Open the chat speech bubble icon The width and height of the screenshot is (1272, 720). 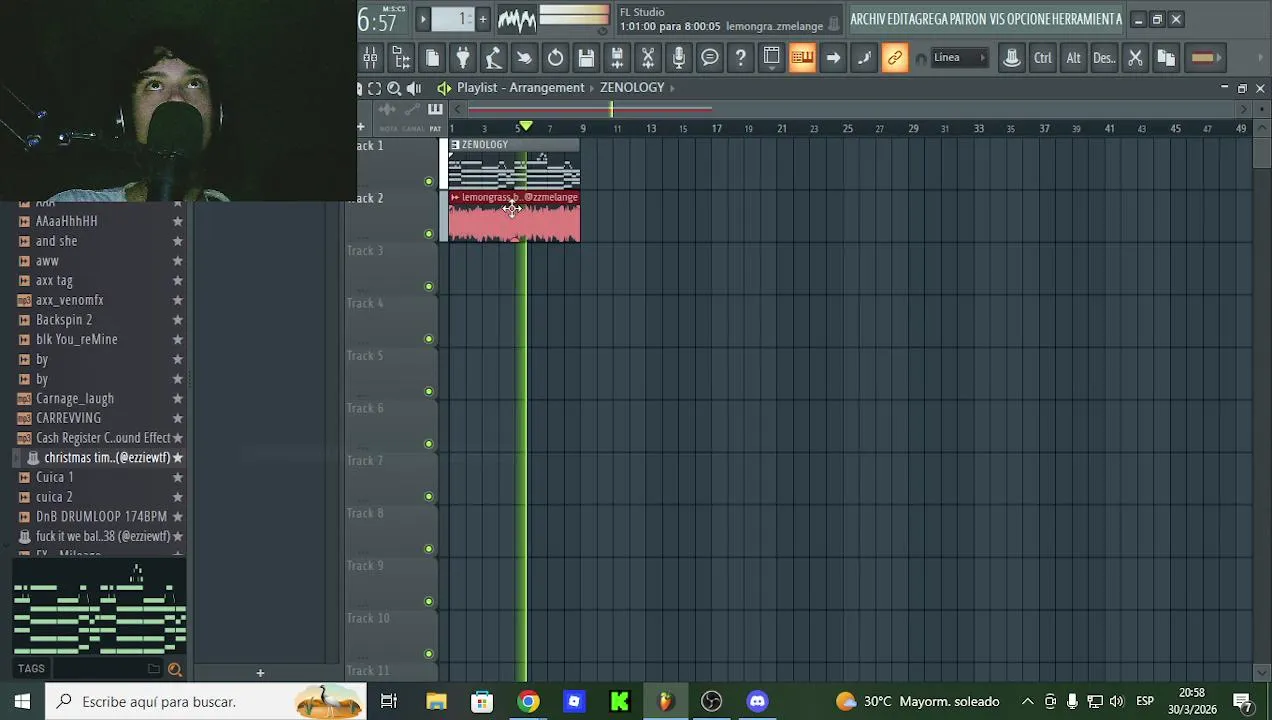click(710, 58)
